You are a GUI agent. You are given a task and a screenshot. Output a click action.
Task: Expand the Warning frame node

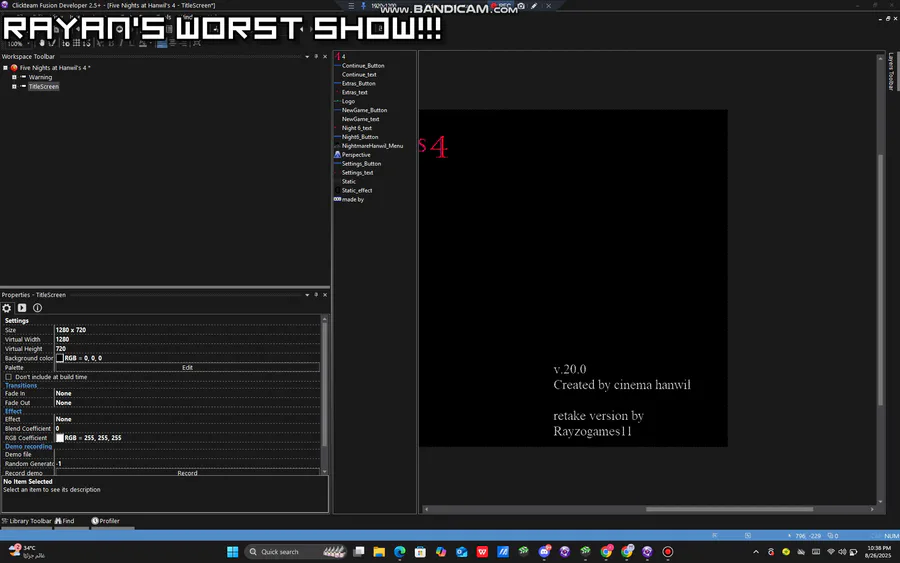point(14,77)
